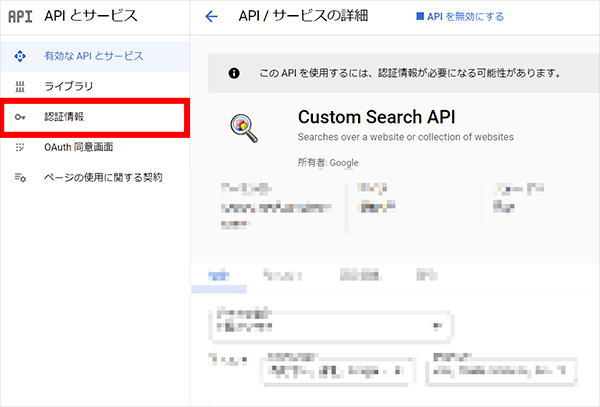The height and width of the screenshot is (407, 600).
Task: Click the key icon beside 認証情報
Action: [20, 117]
